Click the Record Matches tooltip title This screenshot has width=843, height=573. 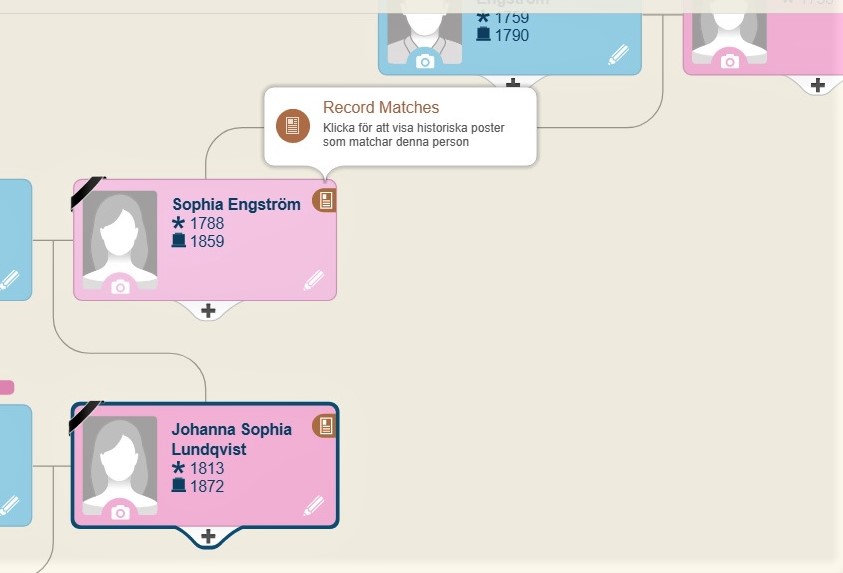(381, 108)
